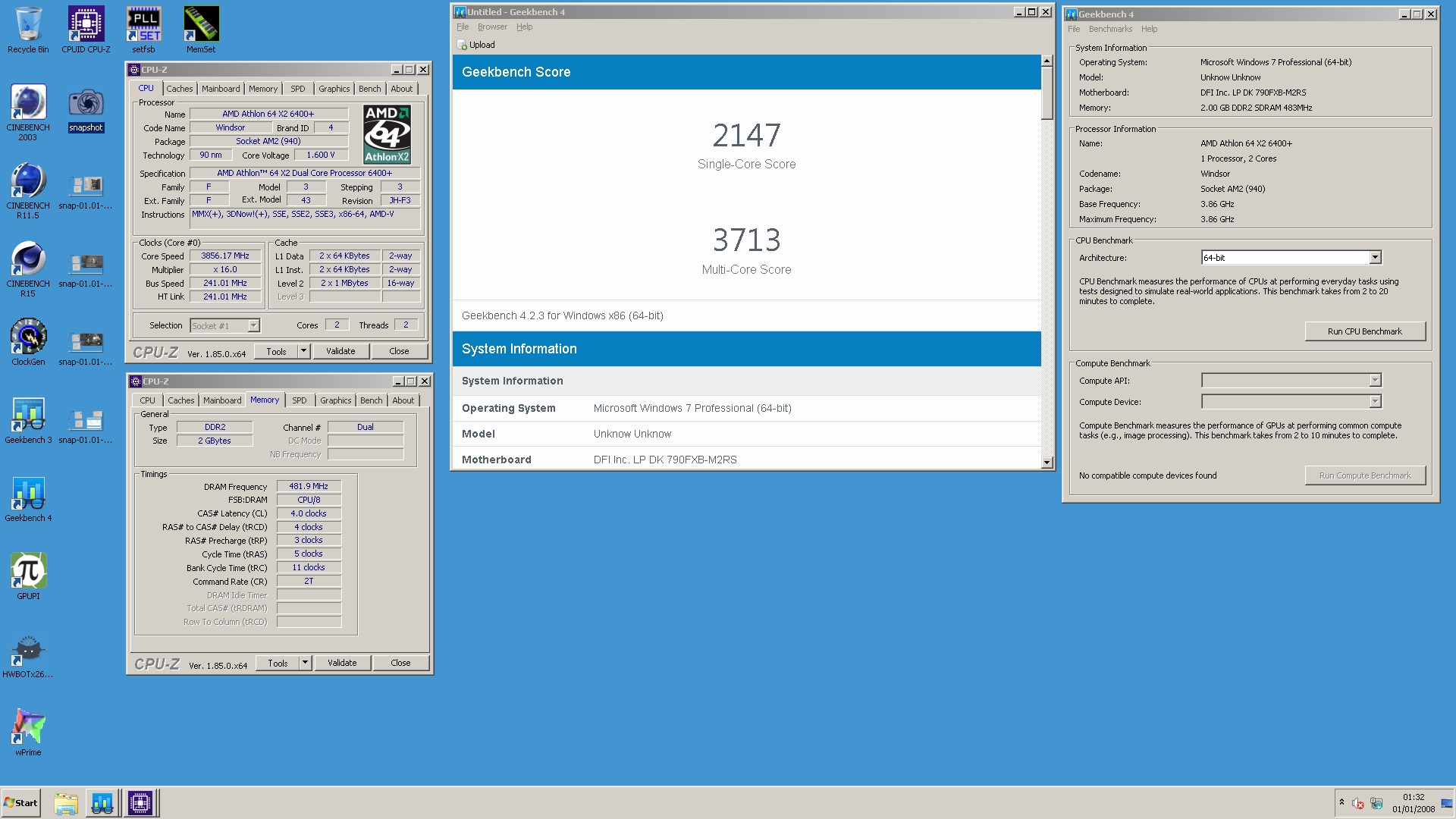Click scroll down arrow in Geekbench results

(1046, 463)
